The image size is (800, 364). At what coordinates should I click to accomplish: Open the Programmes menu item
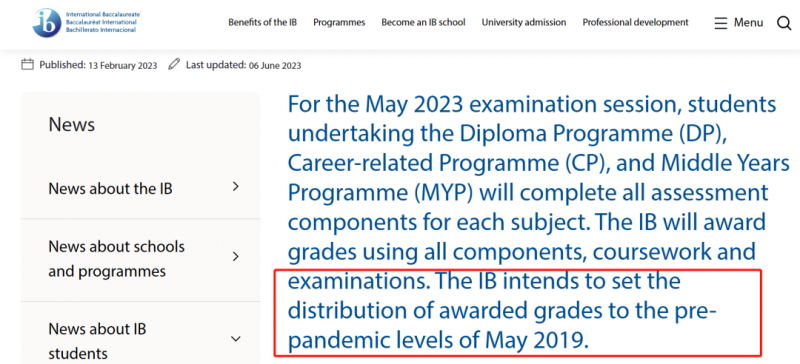339,22
